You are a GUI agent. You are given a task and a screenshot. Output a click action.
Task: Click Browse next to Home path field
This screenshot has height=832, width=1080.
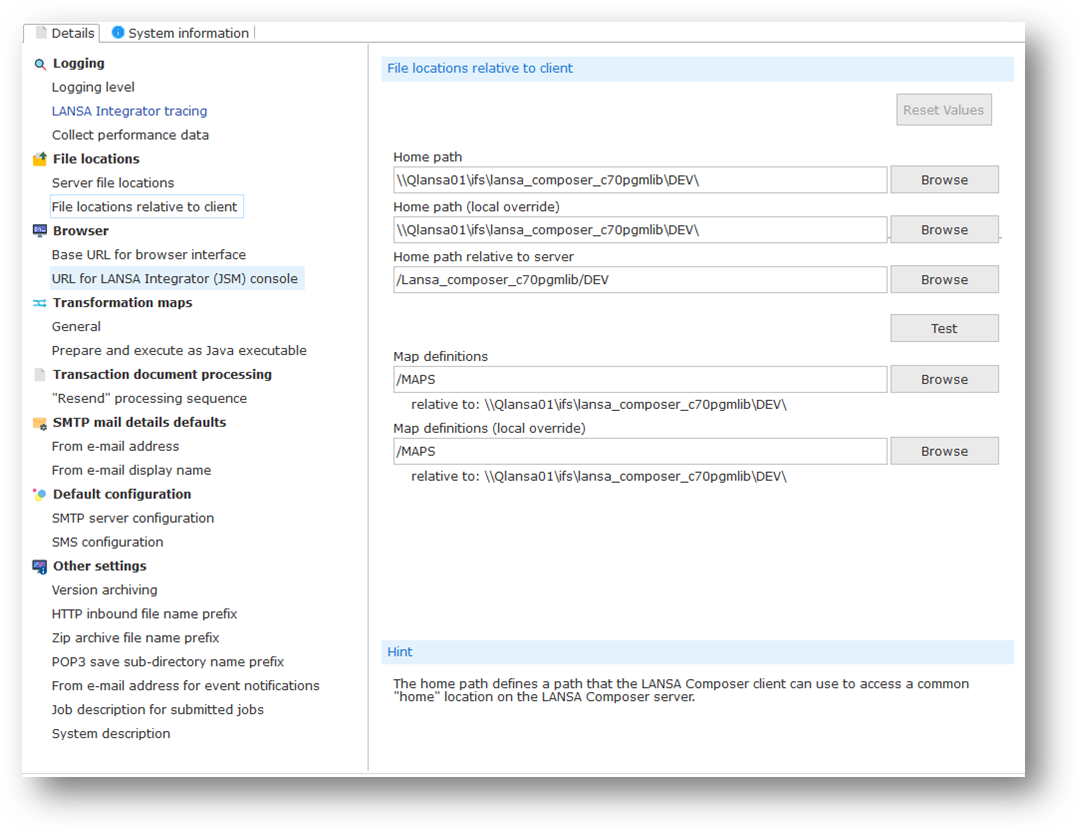coord(944,180)
